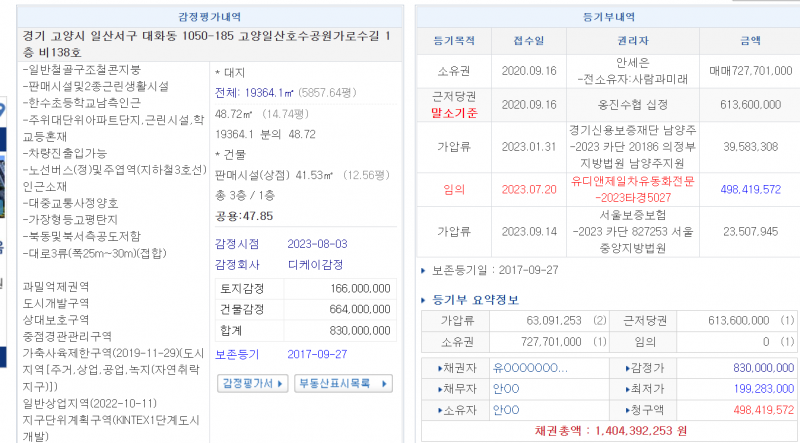Screen dimensions: 800x443
Task: Click the 보존등기일 : 2017-09-27 line
Action: coord(495,270)
